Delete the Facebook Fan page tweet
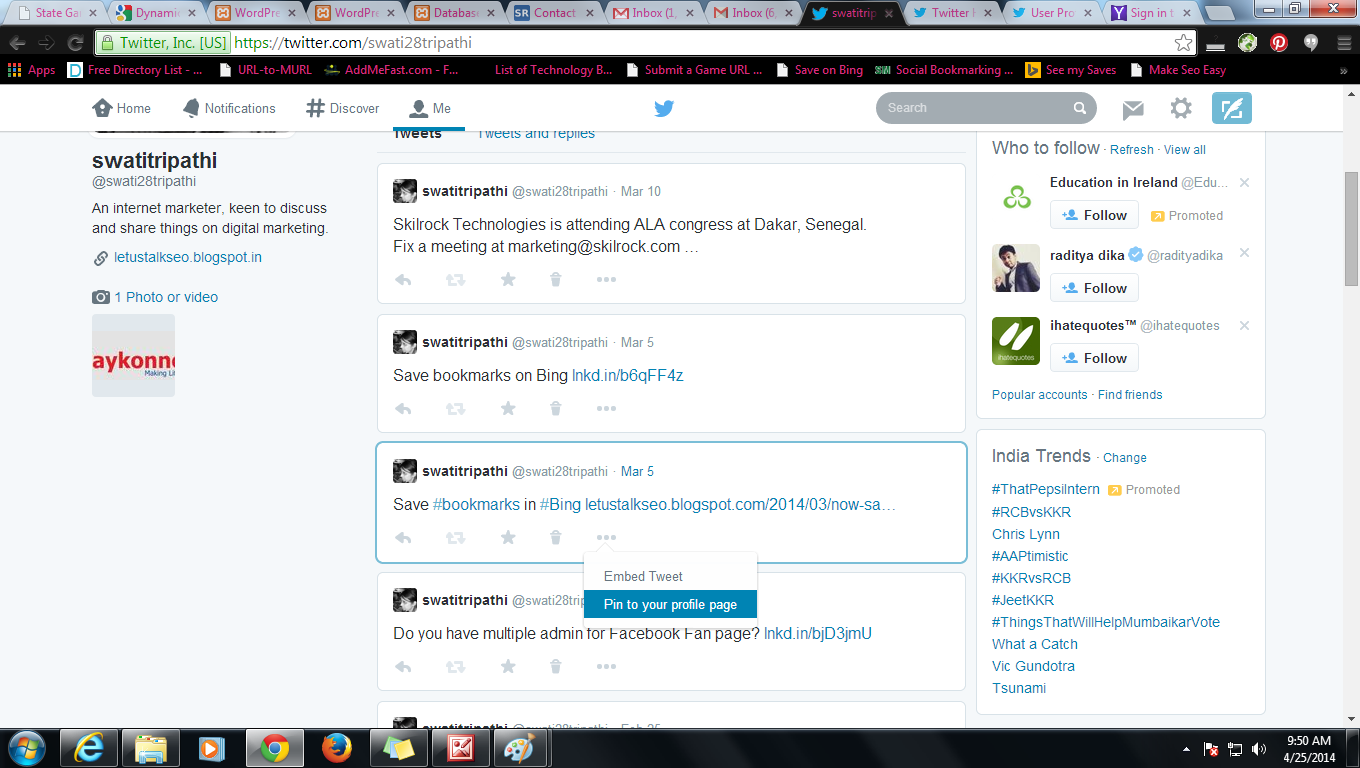This screenshot has width=1360, height=768. pos(556,667)
